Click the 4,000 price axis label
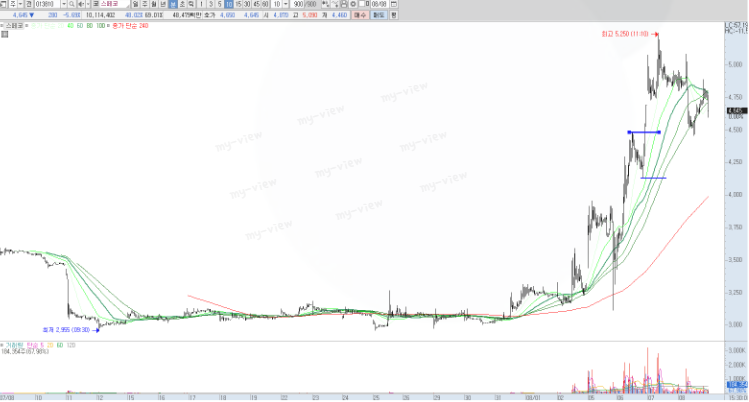Viewport: 749px width, 402px height. 735,195
